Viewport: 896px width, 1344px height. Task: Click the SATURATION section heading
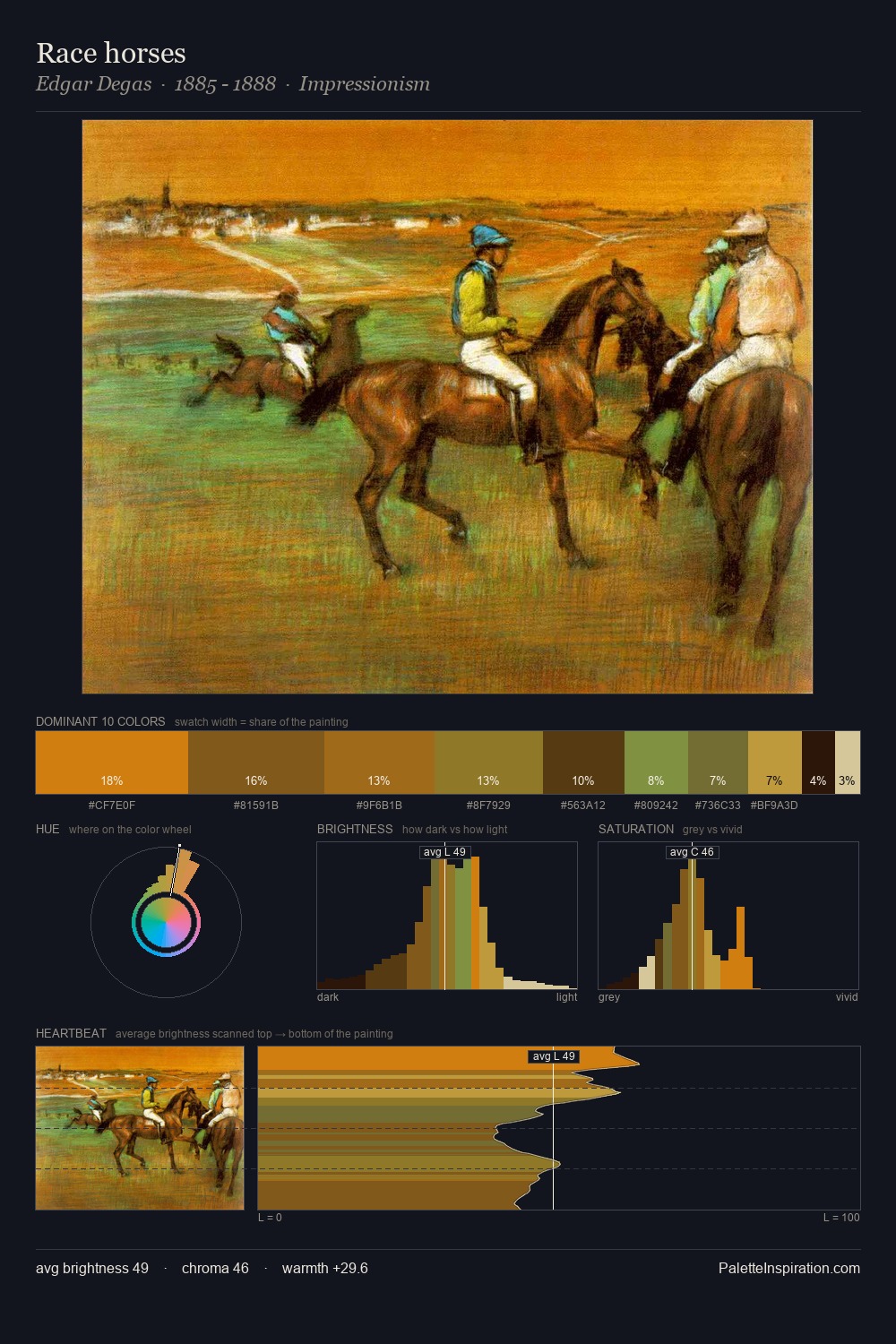tap(636, 829)
